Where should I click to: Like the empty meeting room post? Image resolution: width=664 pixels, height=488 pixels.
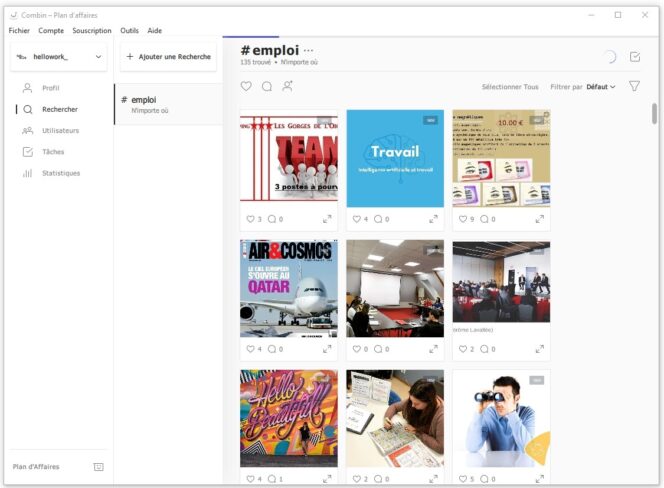tap(357, 349)
